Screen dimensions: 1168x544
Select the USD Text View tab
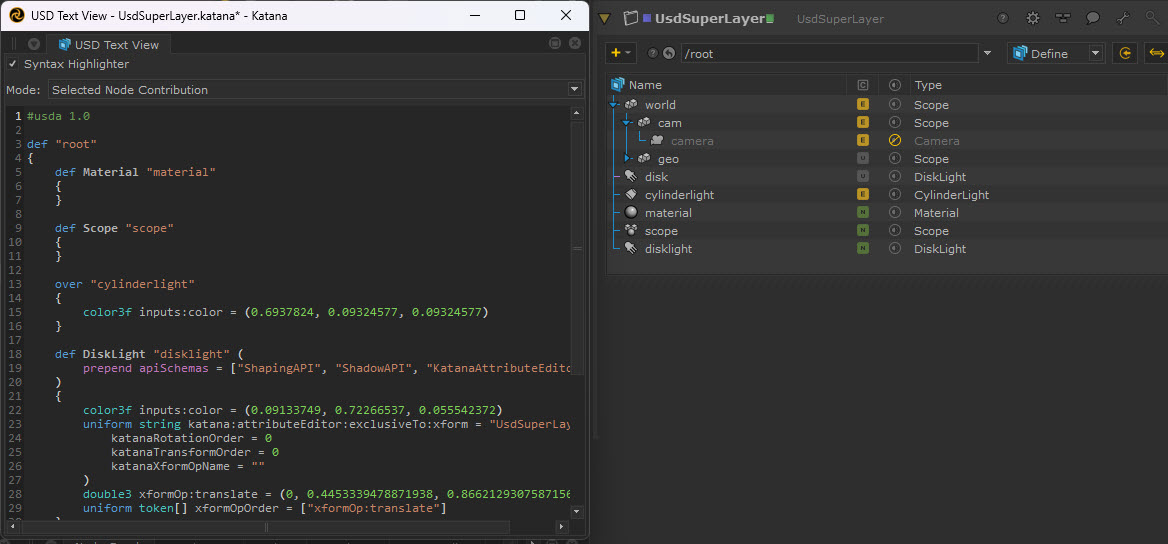(x=108, y=45)
